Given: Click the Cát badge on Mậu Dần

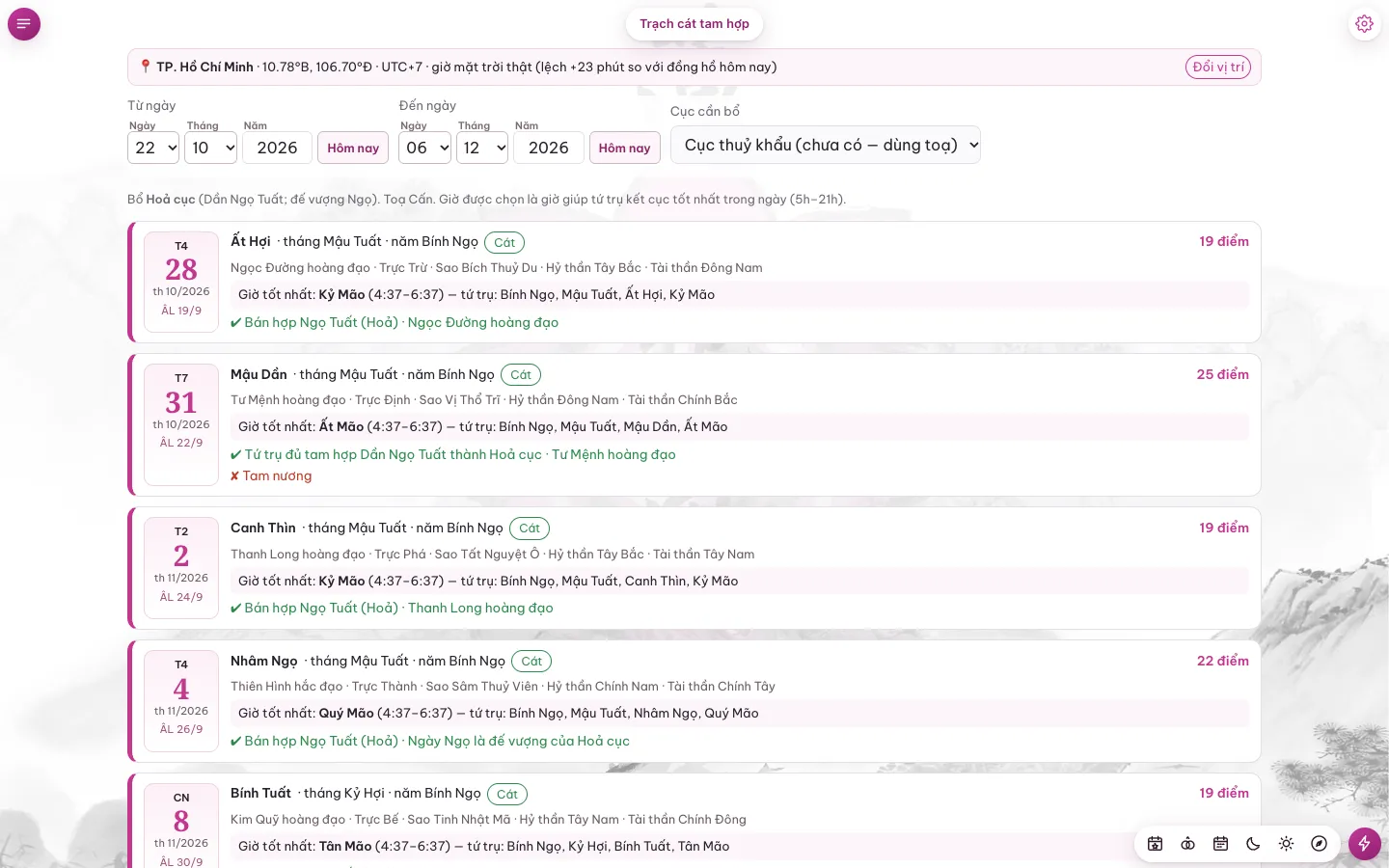Looking at the screenshot, I should (521, 375).
